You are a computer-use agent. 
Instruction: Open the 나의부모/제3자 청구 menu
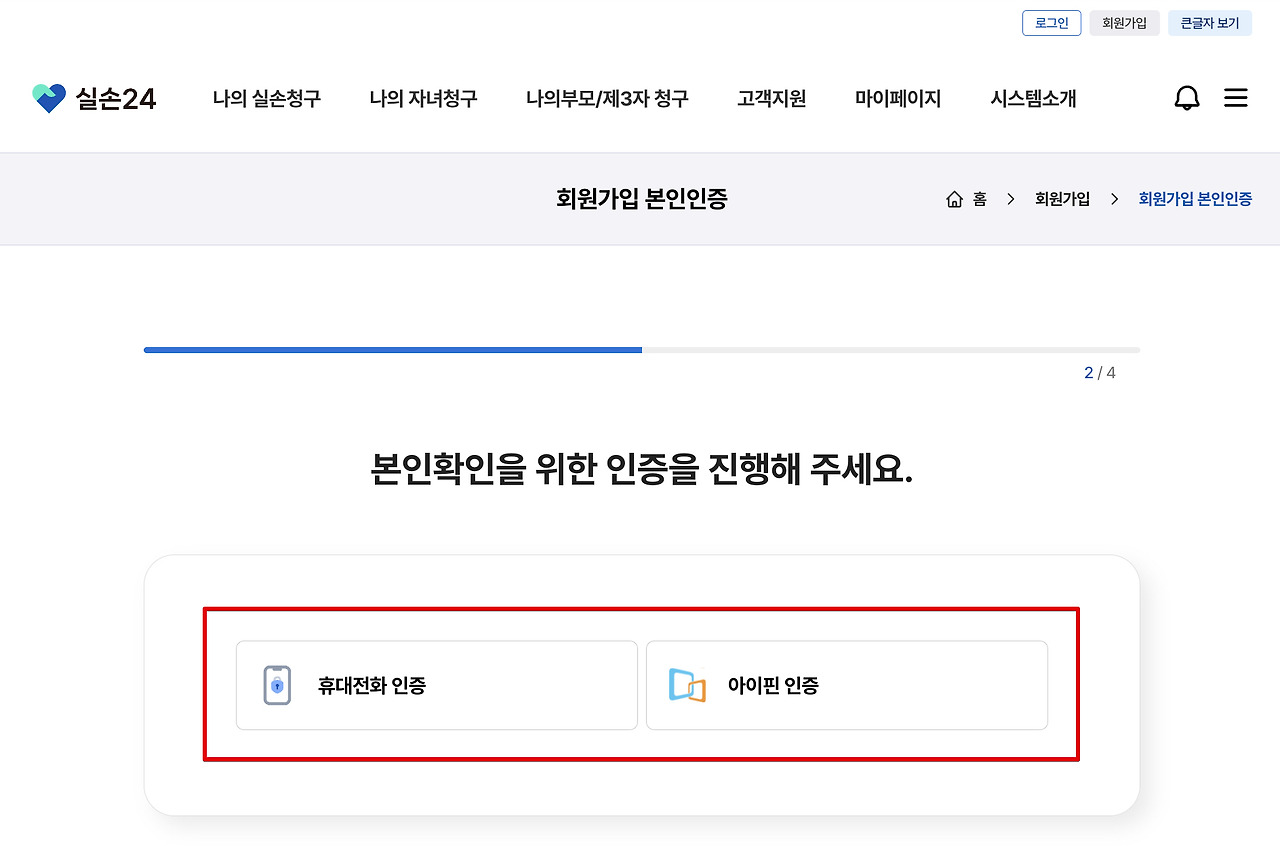[x=606, y=98]
